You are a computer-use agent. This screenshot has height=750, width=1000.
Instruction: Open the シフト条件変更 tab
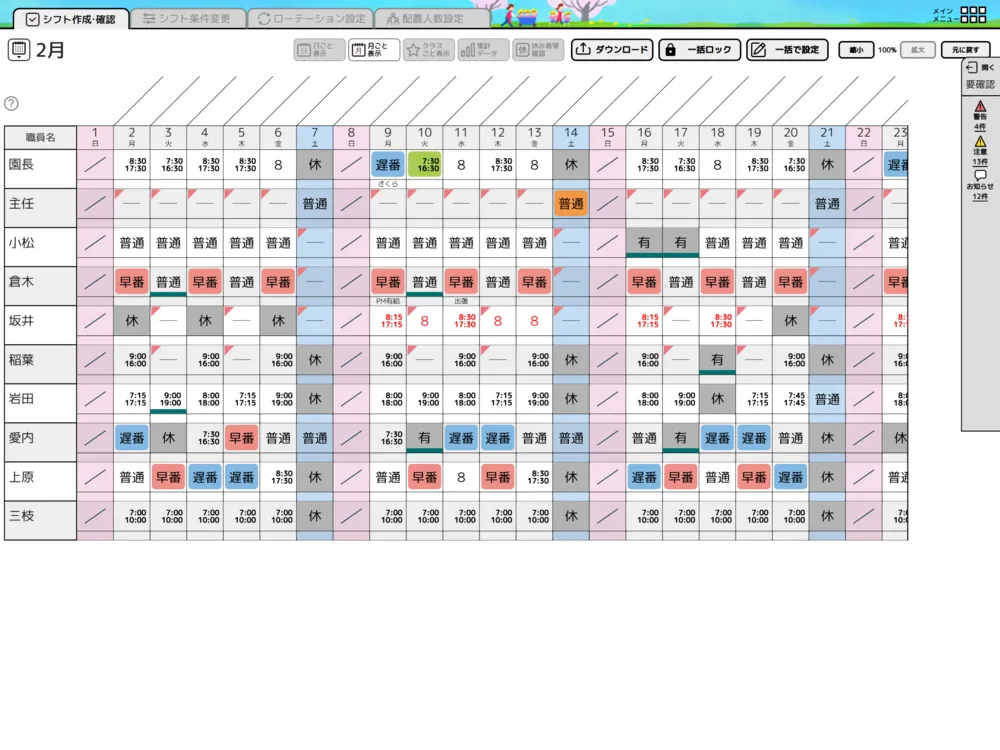click(x=188, y=18)
